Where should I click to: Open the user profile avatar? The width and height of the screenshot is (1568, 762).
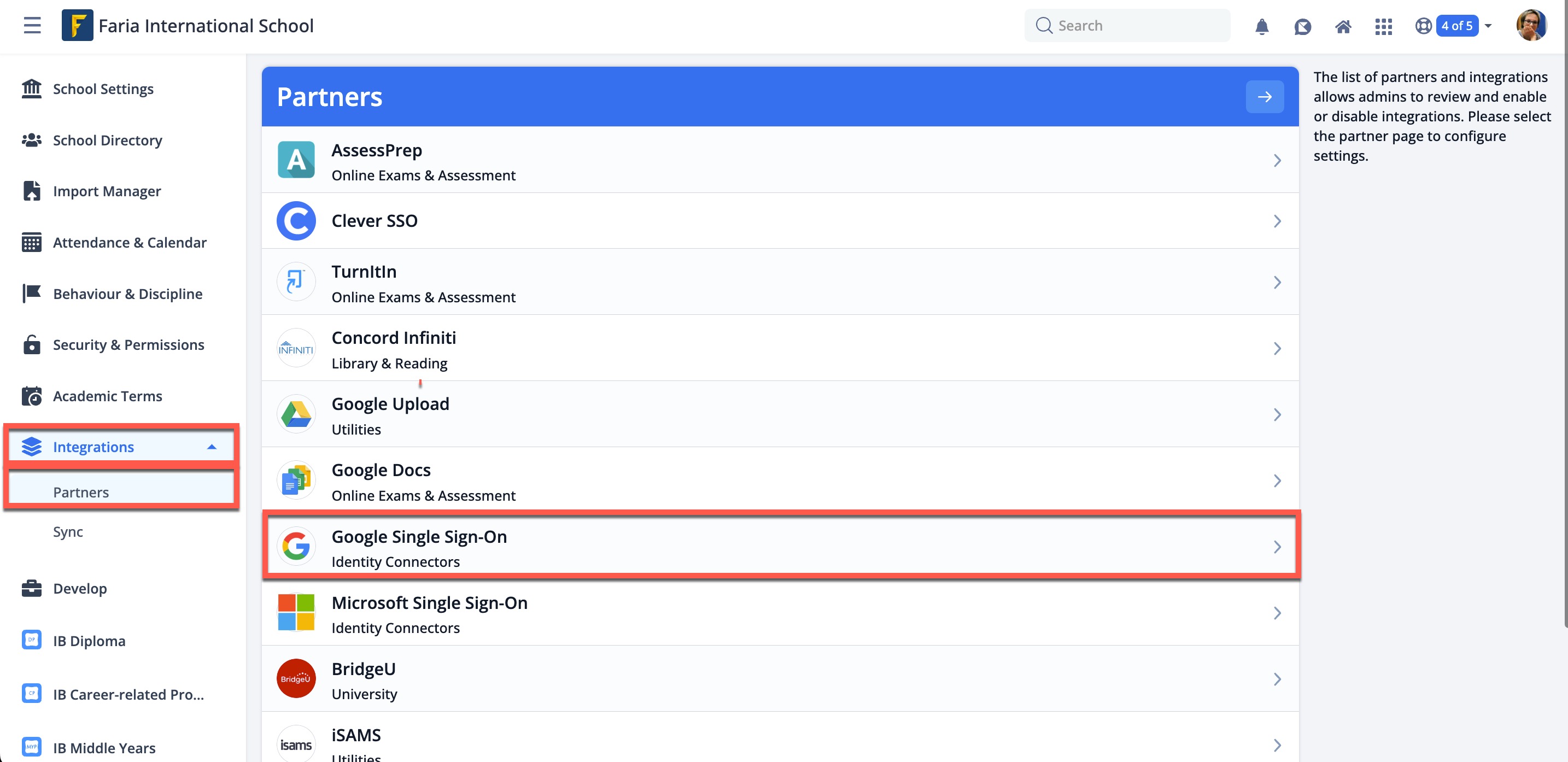pyautogui.click(x=1531, y=26)
